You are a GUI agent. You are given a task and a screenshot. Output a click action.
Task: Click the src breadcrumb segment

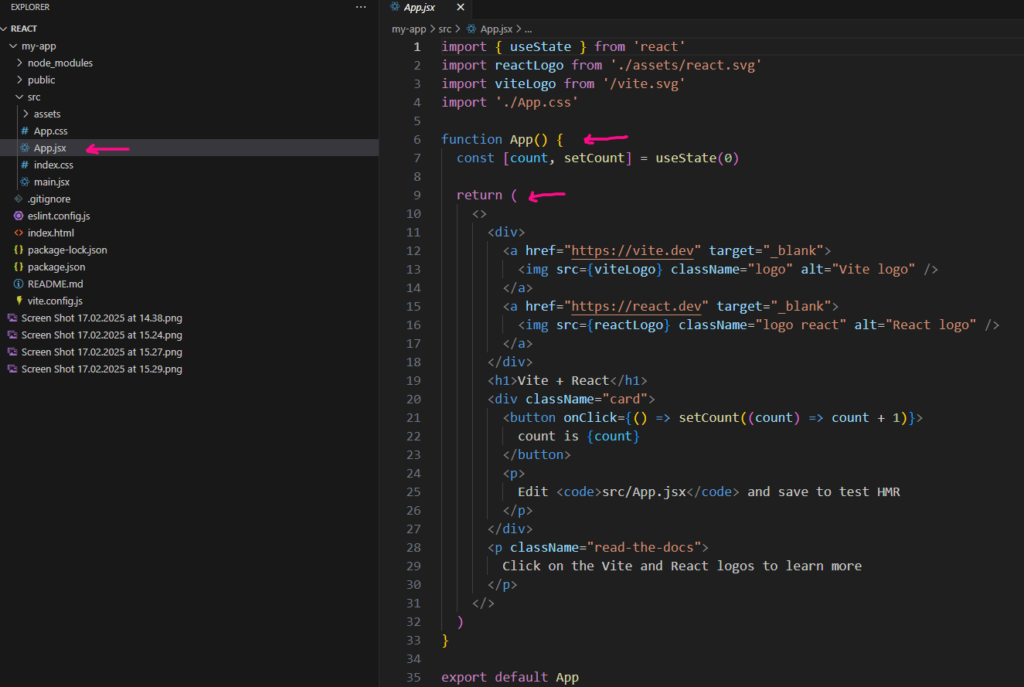(445, 29)
